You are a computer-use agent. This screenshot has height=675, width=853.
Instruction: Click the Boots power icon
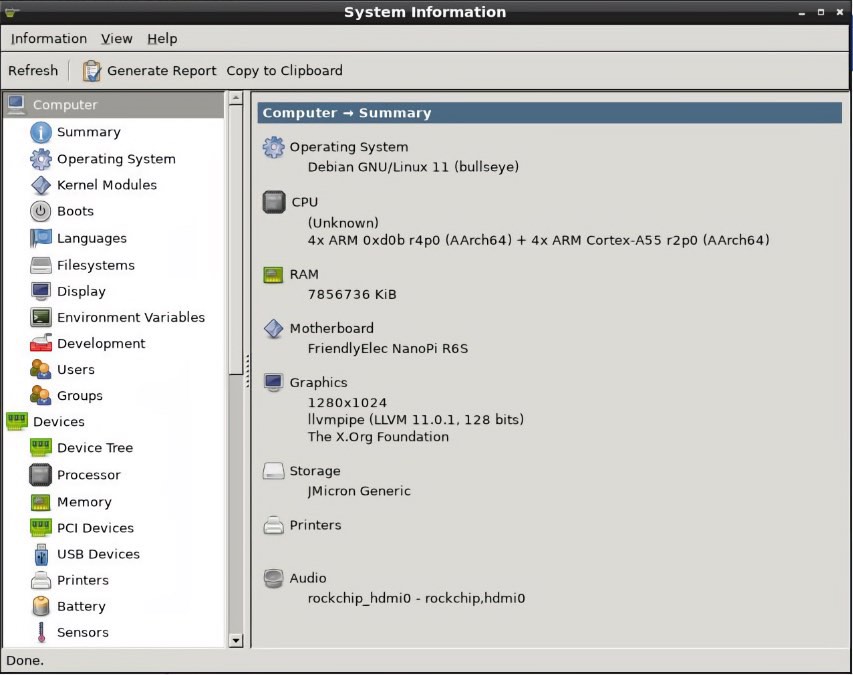coord(41,211)
